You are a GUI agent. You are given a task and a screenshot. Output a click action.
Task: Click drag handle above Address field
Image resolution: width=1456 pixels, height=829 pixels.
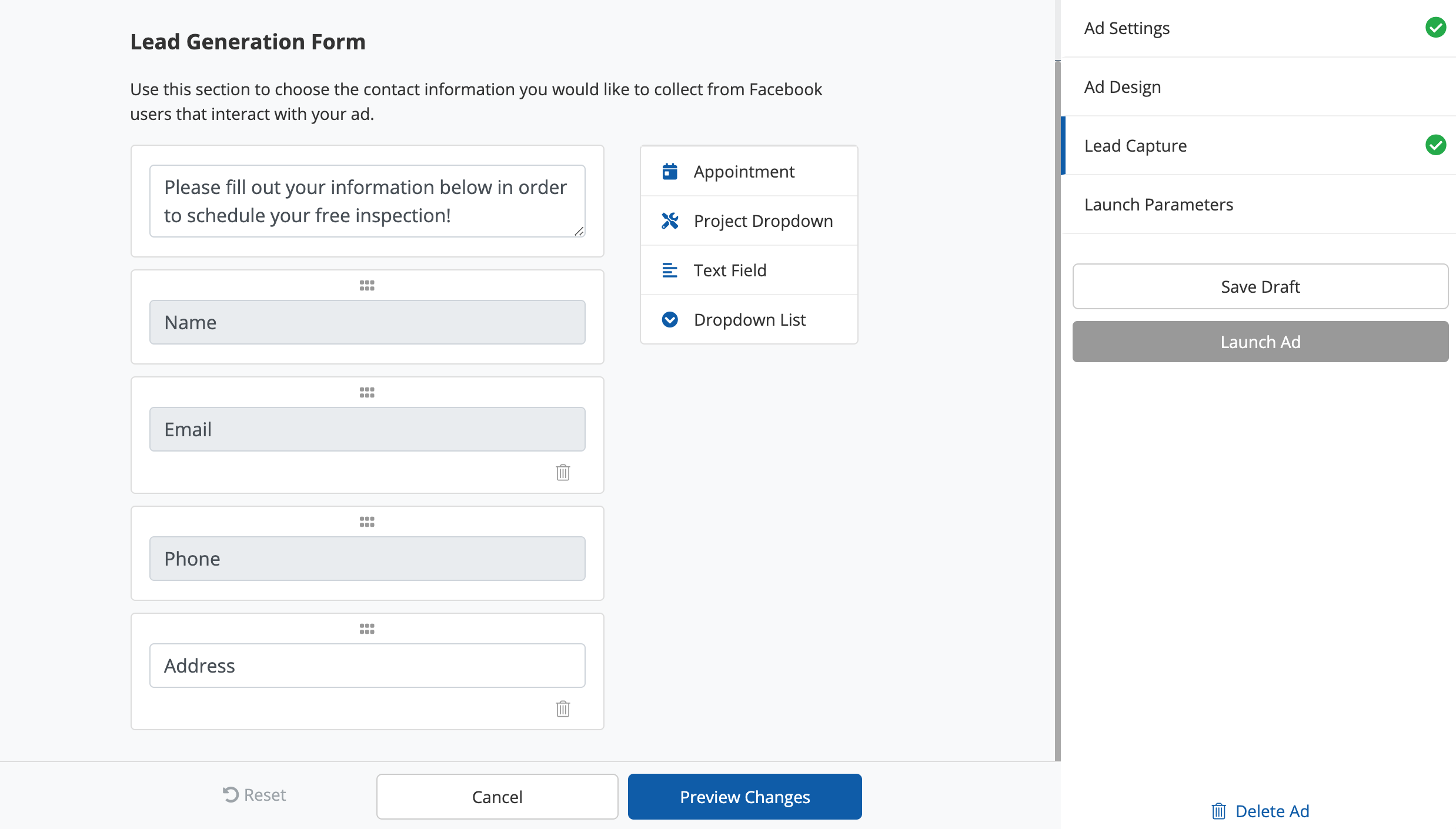click(367, 629)
